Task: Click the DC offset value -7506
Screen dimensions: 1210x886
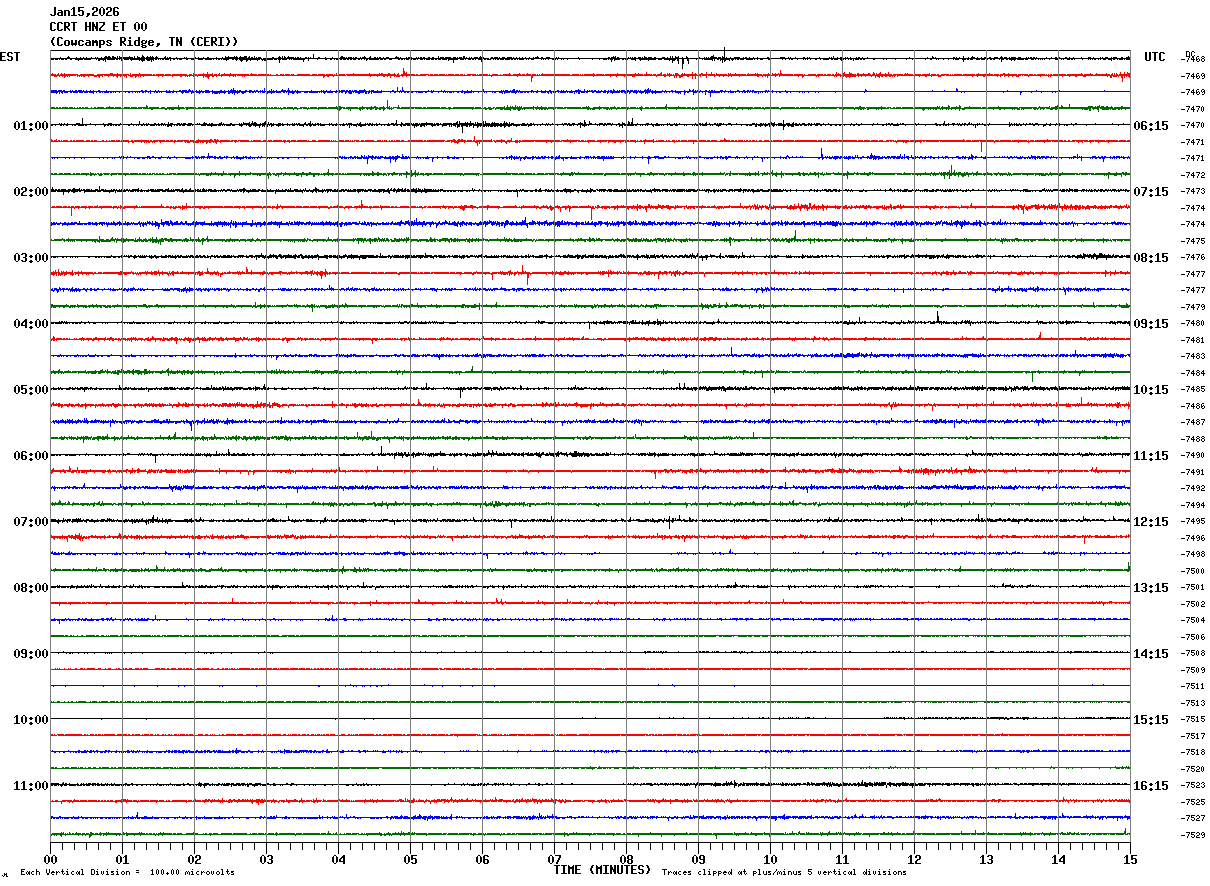Action: [1193, 637]
